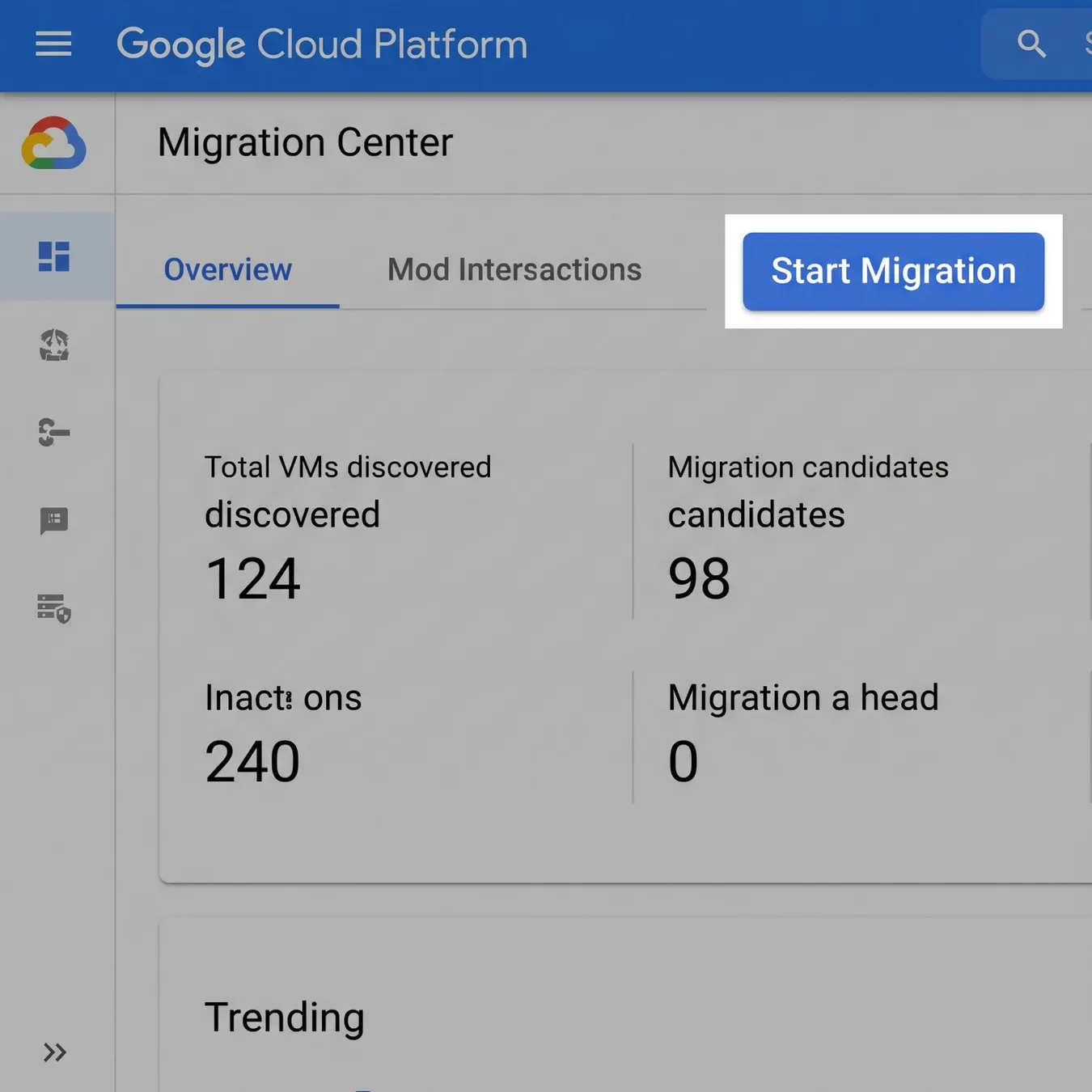Click the search magnifier icon
This screenshot has height=1092, width=1092.
click(x=1031, y=44)
